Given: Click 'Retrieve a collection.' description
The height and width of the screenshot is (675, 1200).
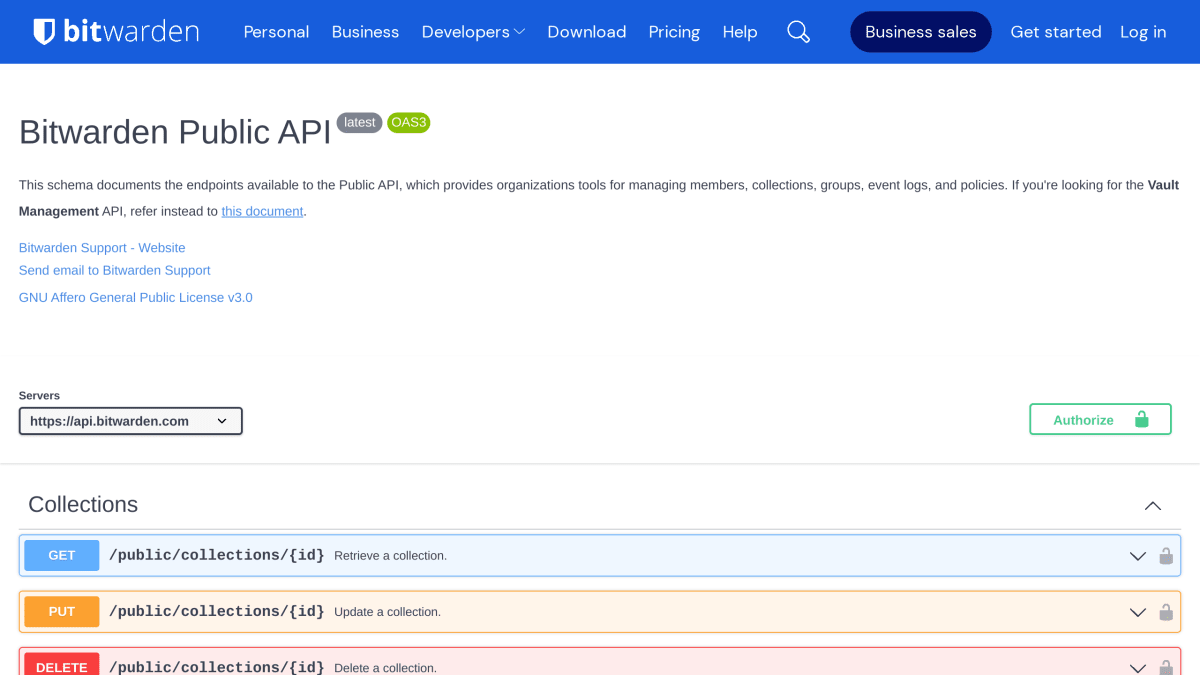Looking at the screenshot, I should click(x=391, y=556).
